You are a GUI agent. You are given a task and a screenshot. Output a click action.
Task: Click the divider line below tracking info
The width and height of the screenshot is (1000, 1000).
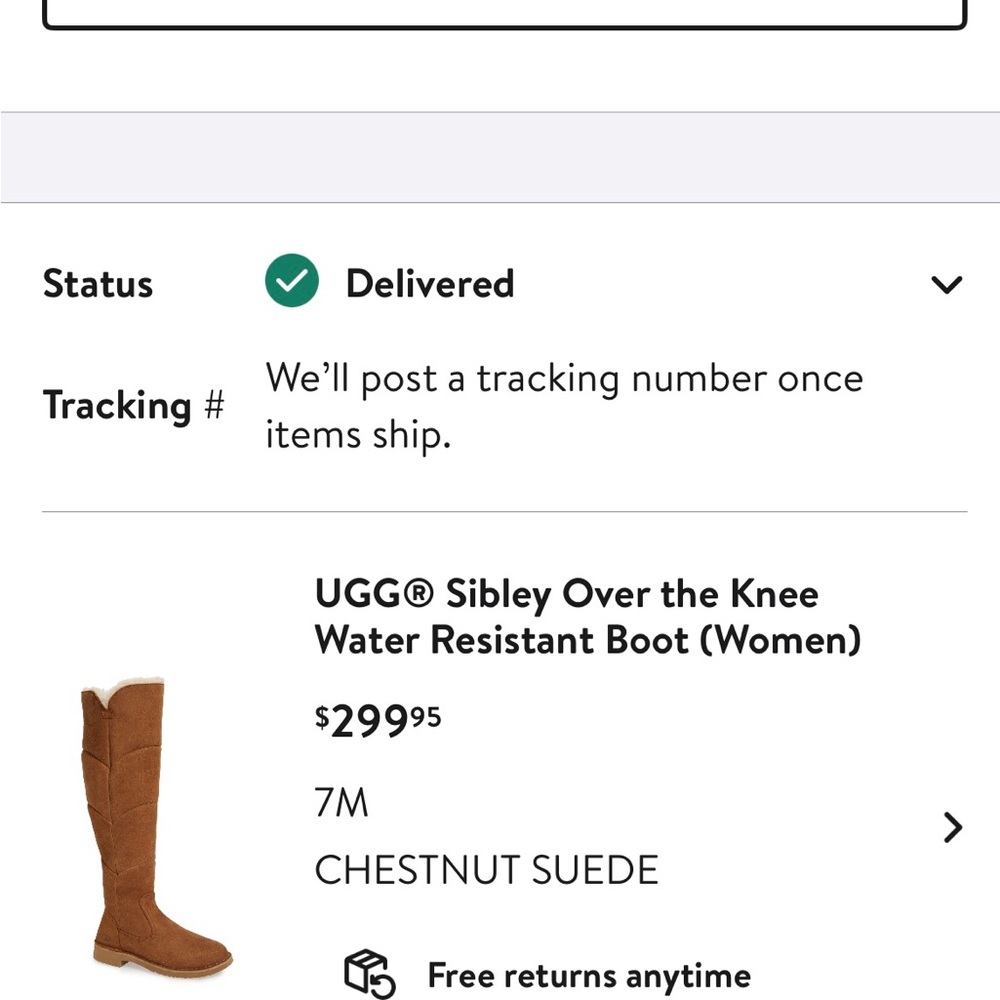(x=500, y=510)
